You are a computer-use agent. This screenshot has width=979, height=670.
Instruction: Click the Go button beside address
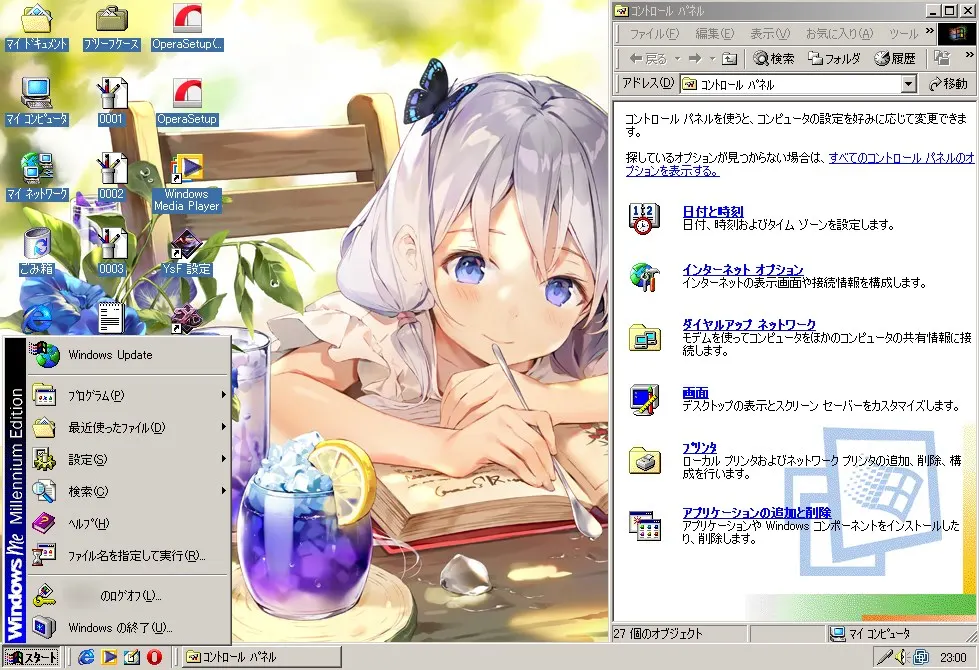pos(948,84)
